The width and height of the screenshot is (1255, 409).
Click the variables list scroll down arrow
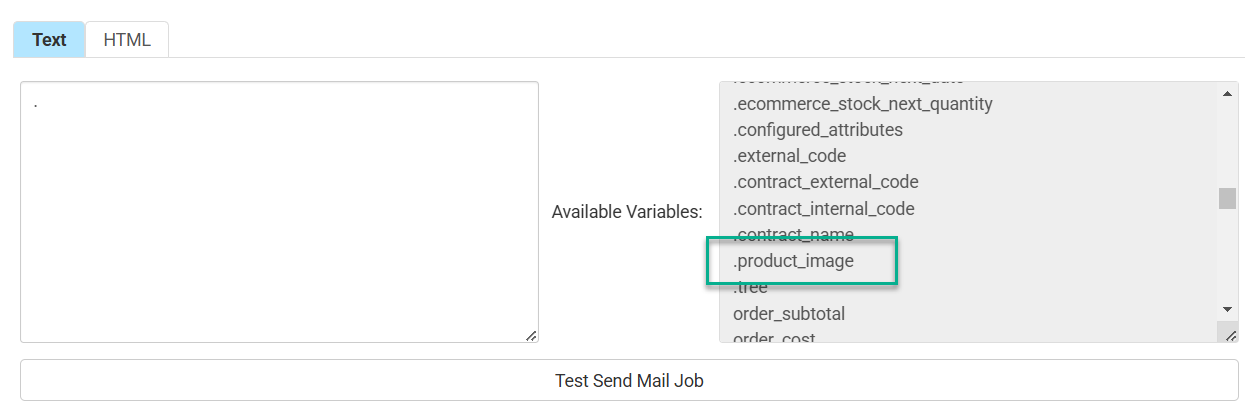click(x=1227, y=310)
